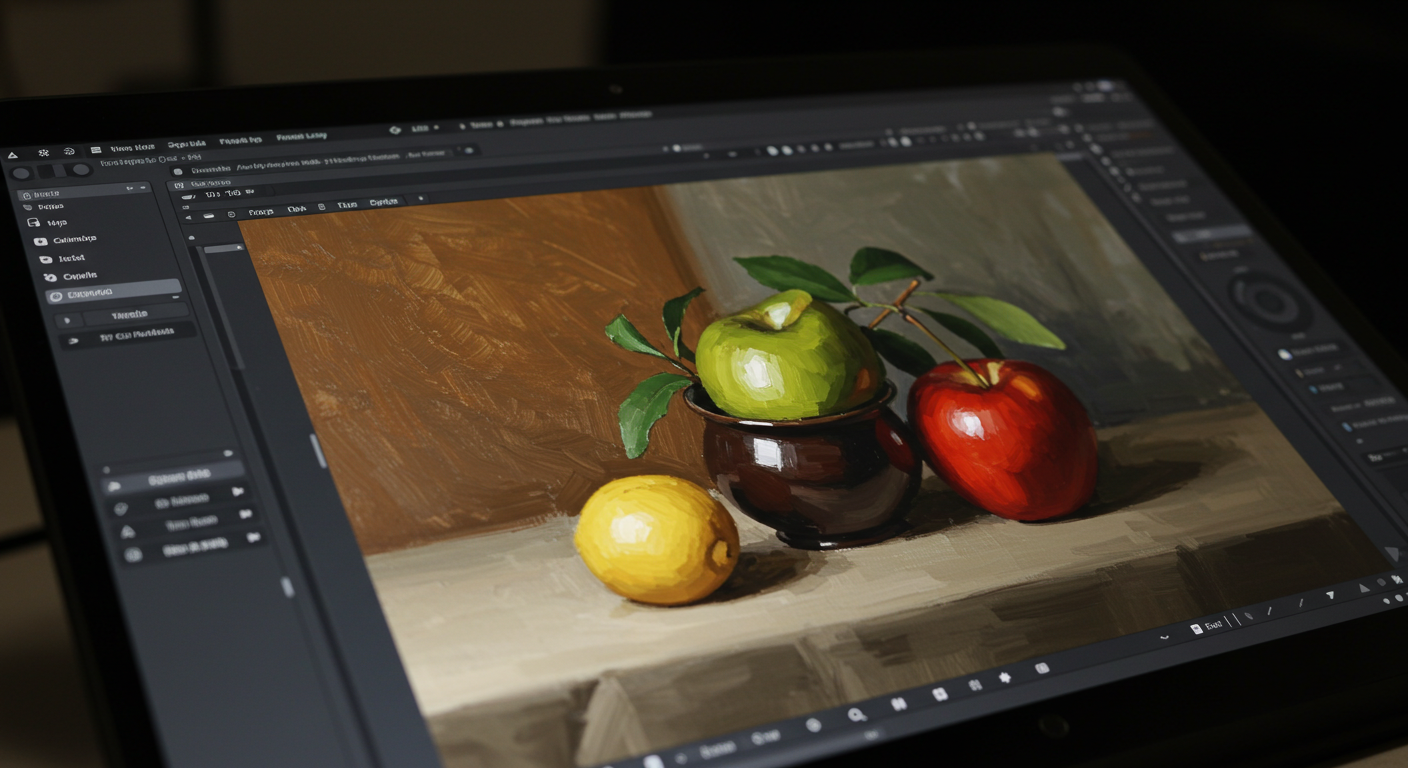Click the square icon right of the bottom gear
This screenshot has width=1408, height=768.
click(x=1042, y=667)
